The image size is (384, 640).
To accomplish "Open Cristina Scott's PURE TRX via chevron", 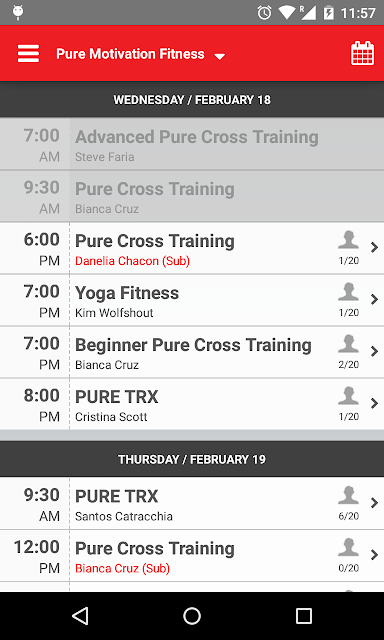I will [374, 403].
